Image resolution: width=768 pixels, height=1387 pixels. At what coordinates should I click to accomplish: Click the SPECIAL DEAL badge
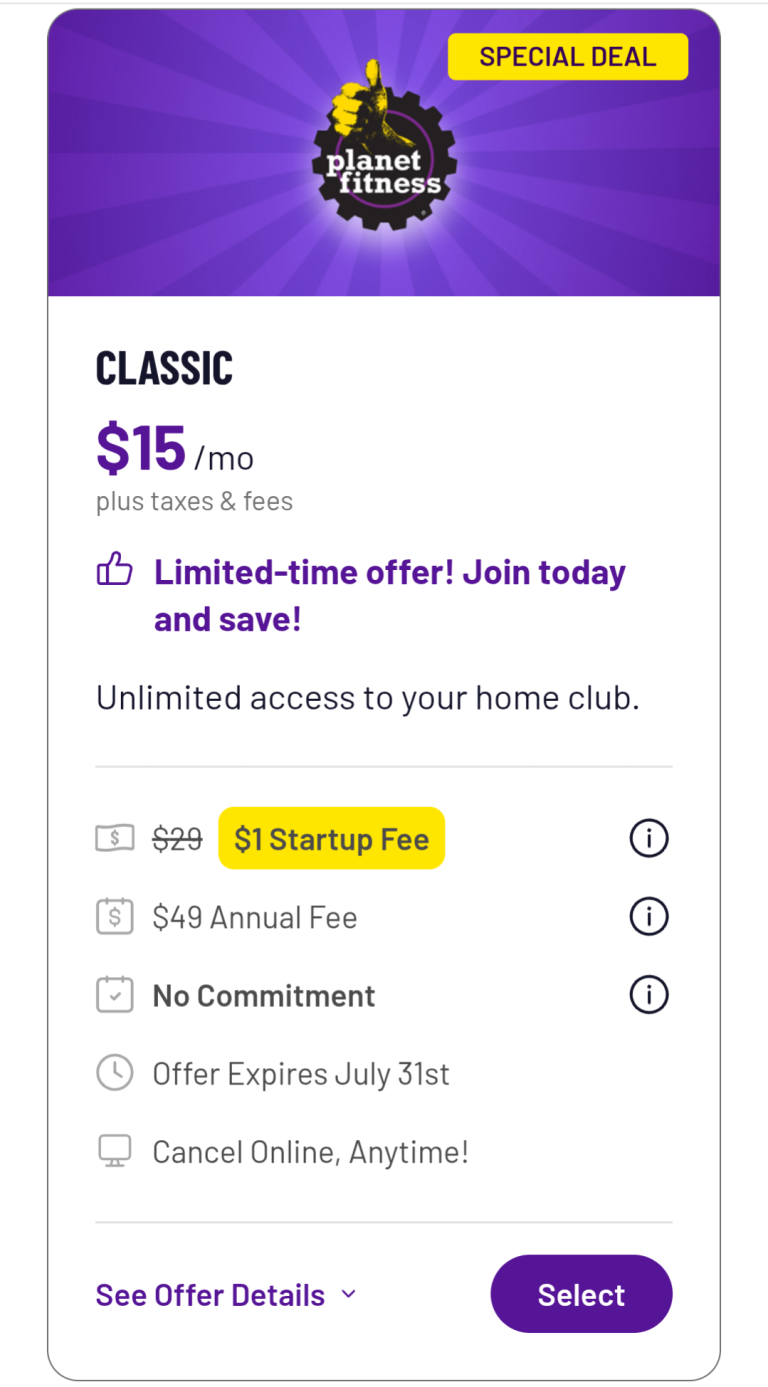[567, 57]
